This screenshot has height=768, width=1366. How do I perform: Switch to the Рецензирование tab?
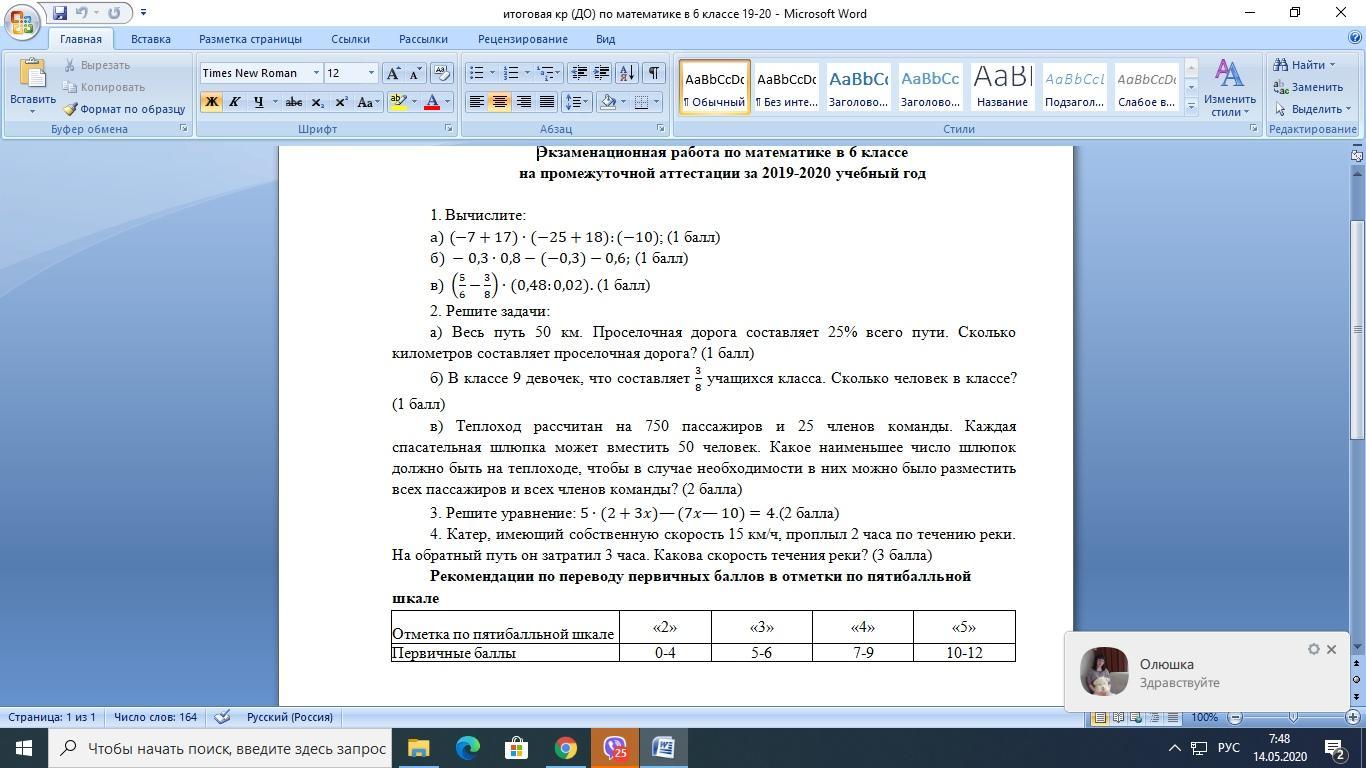[523, 39]
